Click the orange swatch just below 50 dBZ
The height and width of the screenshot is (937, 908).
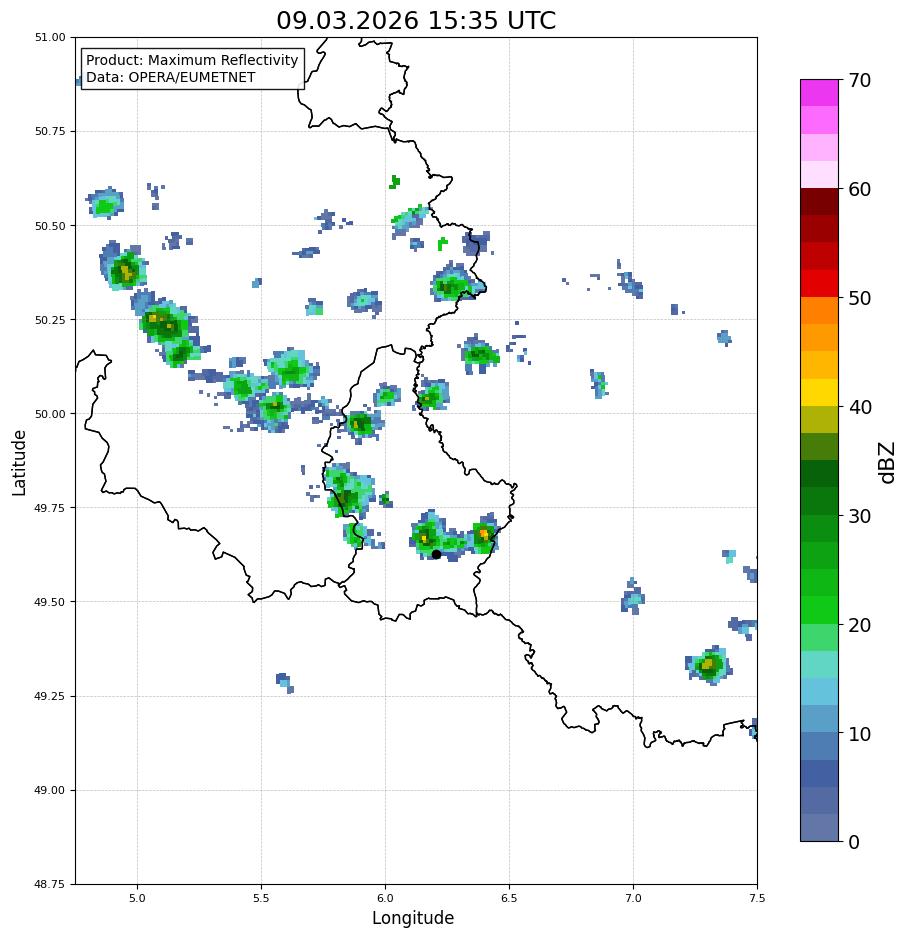click(x=820, y=311)
